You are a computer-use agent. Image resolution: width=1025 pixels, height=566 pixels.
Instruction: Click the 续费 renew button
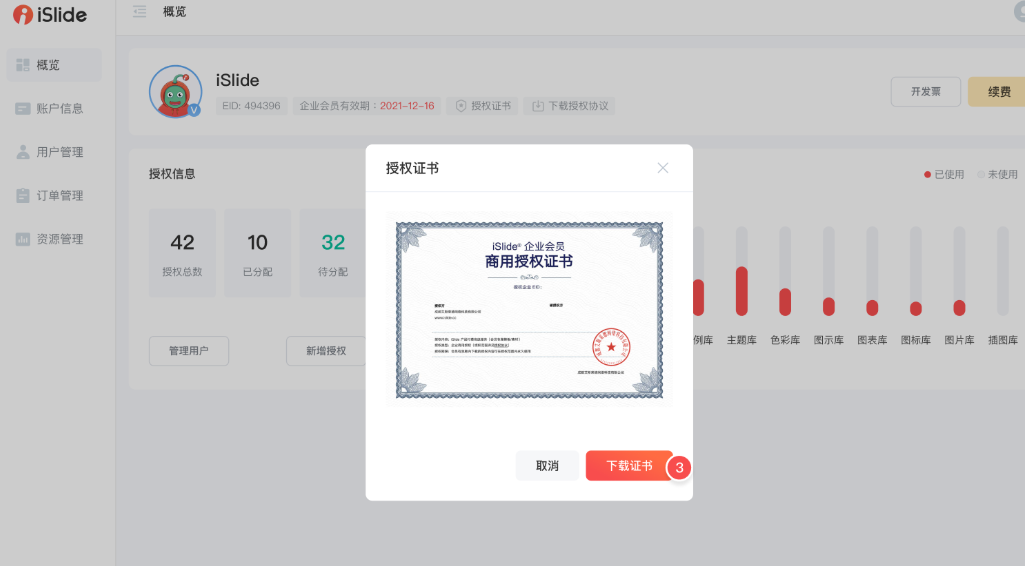[996, 92]
